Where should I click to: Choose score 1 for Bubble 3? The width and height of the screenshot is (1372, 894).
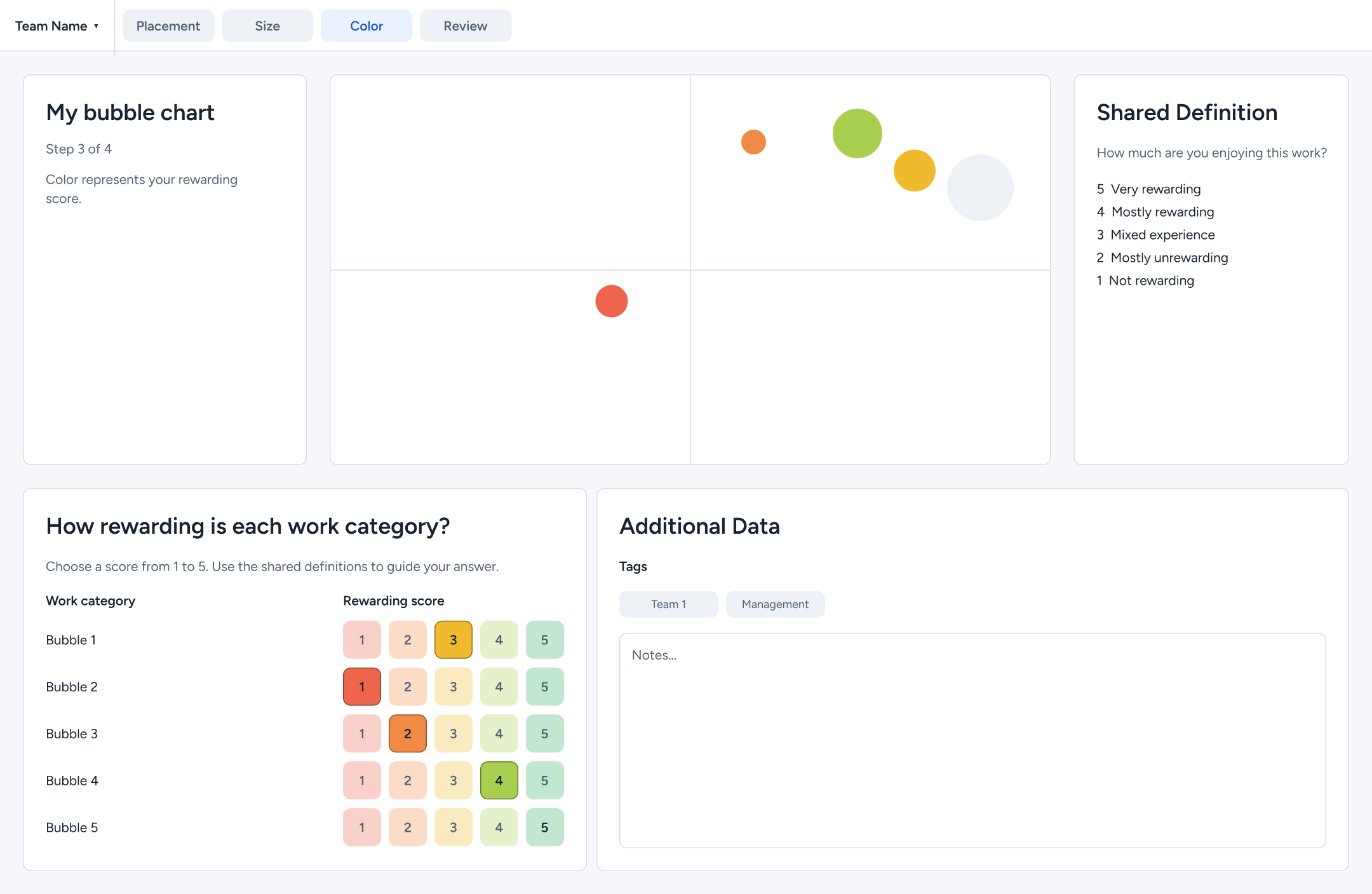[x=362, y=734]
